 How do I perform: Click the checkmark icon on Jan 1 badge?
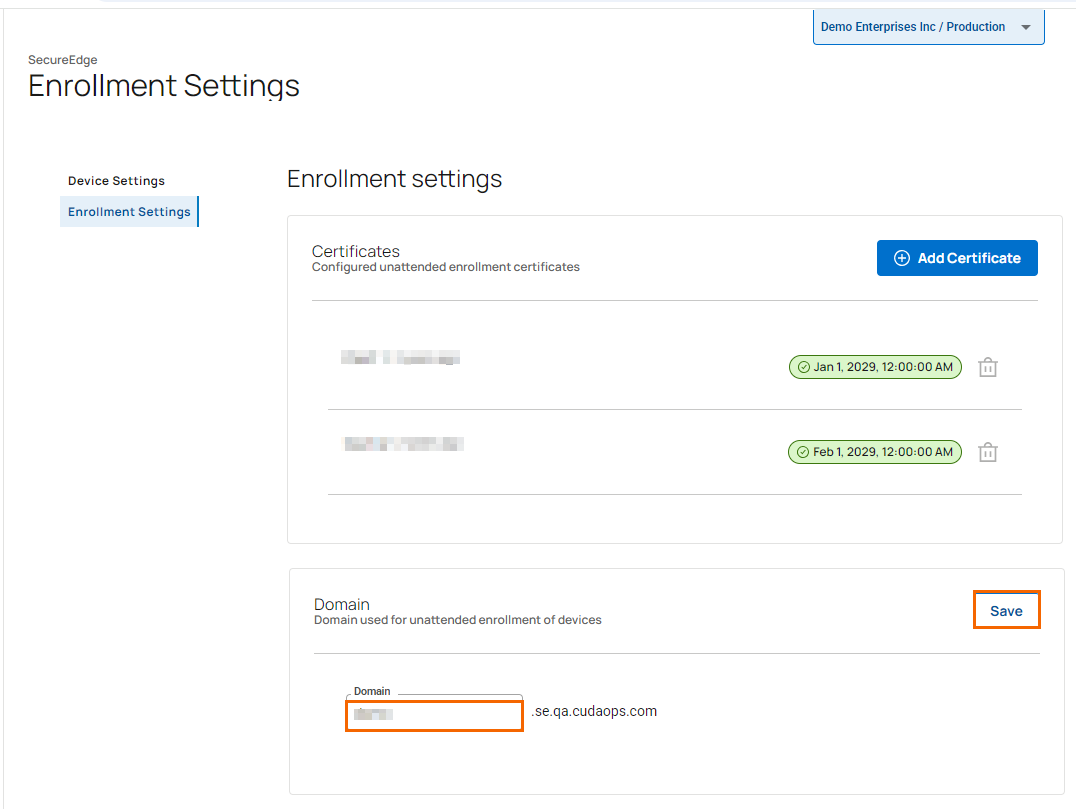click(x=803, y=367)
